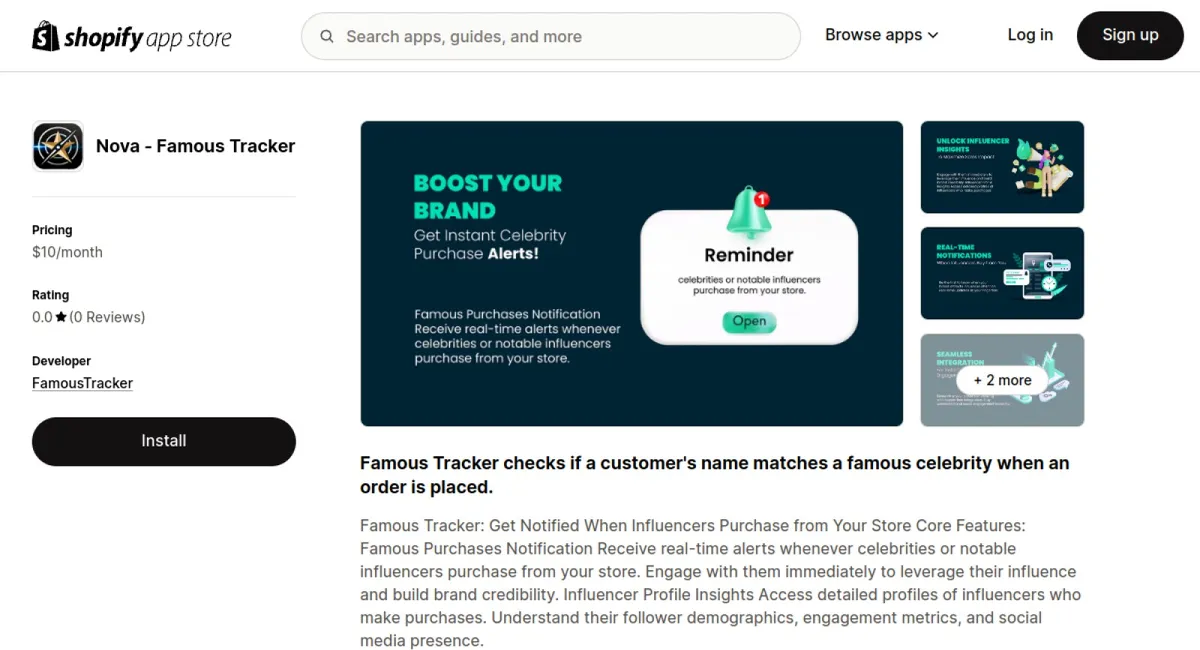The image size is (1200, 650).
Task: Click the $10/month pricing text
Action: coord(67,252)
